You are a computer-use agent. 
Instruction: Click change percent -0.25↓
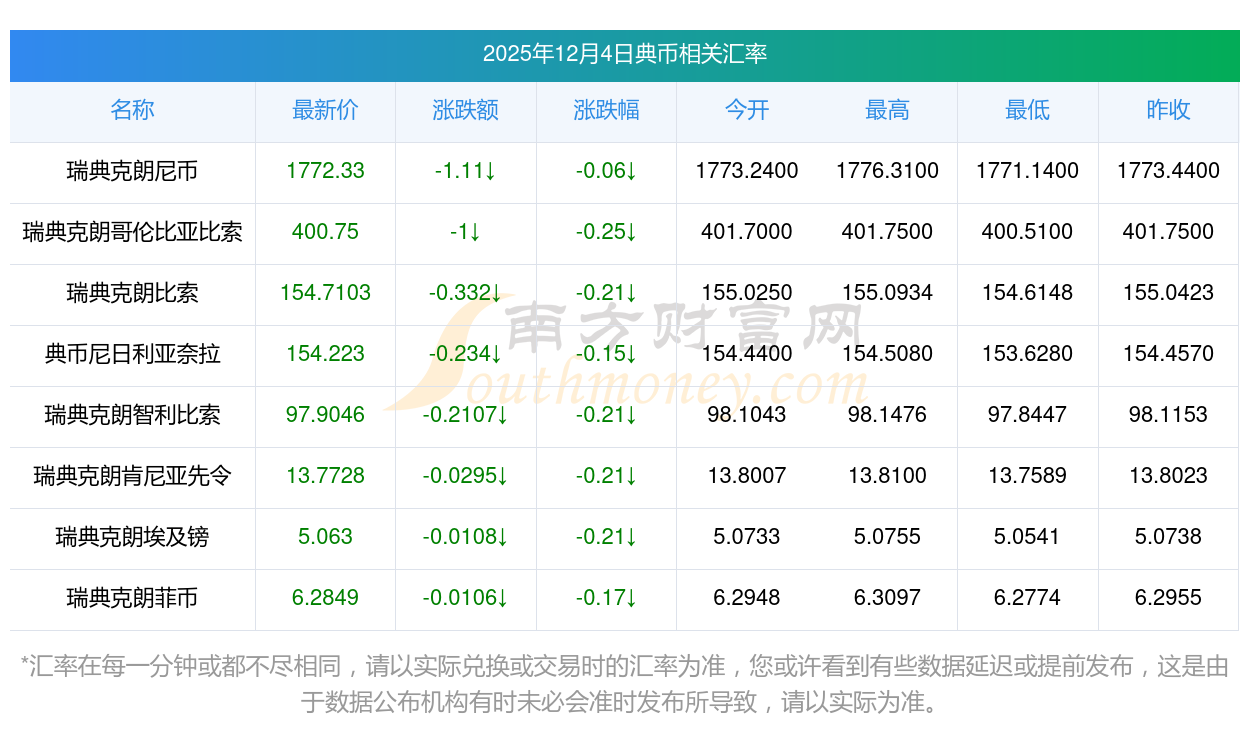606,232
